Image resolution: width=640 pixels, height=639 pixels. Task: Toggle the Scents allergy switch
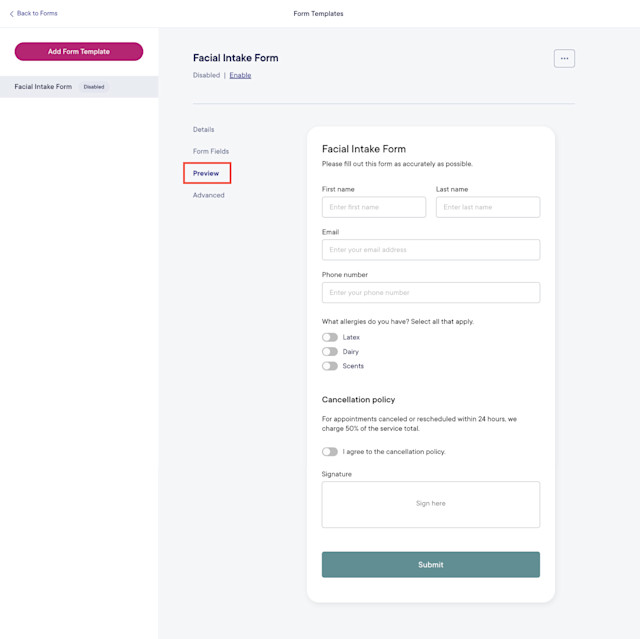(330, 366)
